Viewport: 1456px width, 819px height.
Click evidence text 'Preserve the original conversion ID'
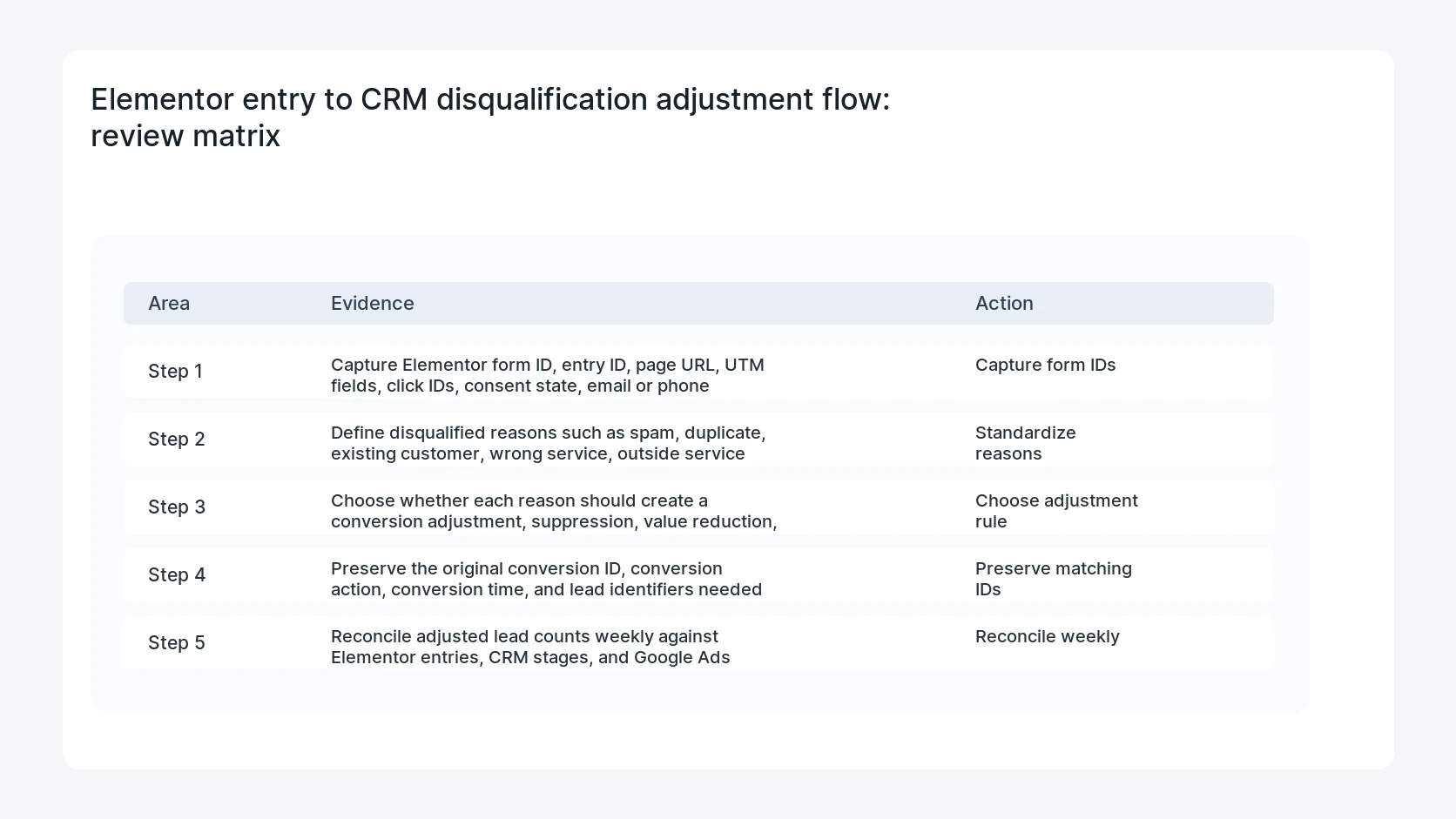[546, 579]
